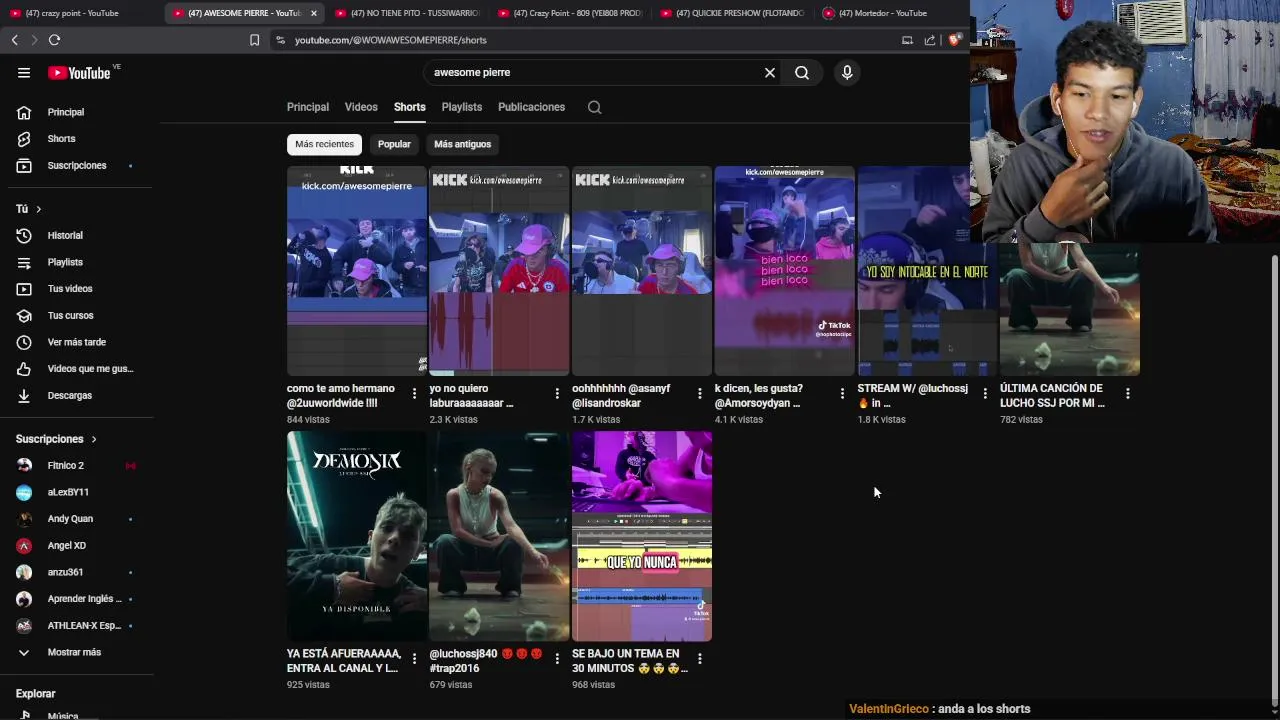Screen dimensions: 1280x720
Task: Go forward in the browser
Action: point(33,40)
